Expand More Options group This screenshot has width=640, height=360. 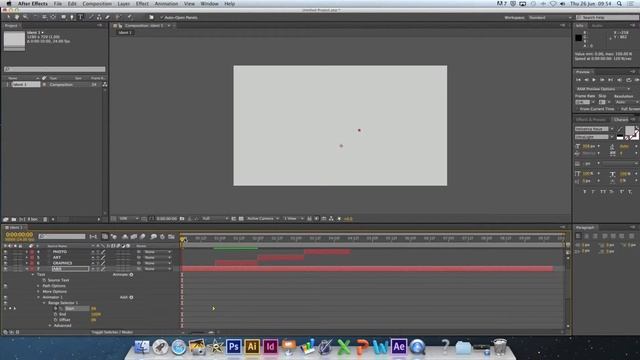(39, 292)
